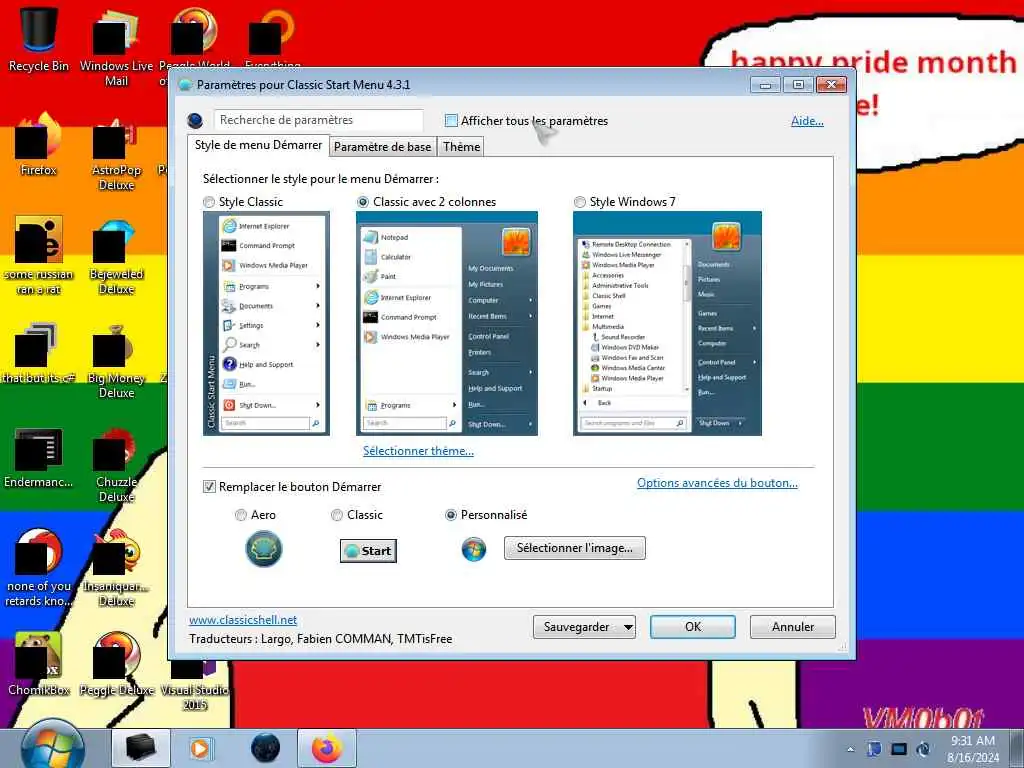Switch to 'Paramètre de base' tab
The image size is (1024, 768).
(x=383, y=147)
